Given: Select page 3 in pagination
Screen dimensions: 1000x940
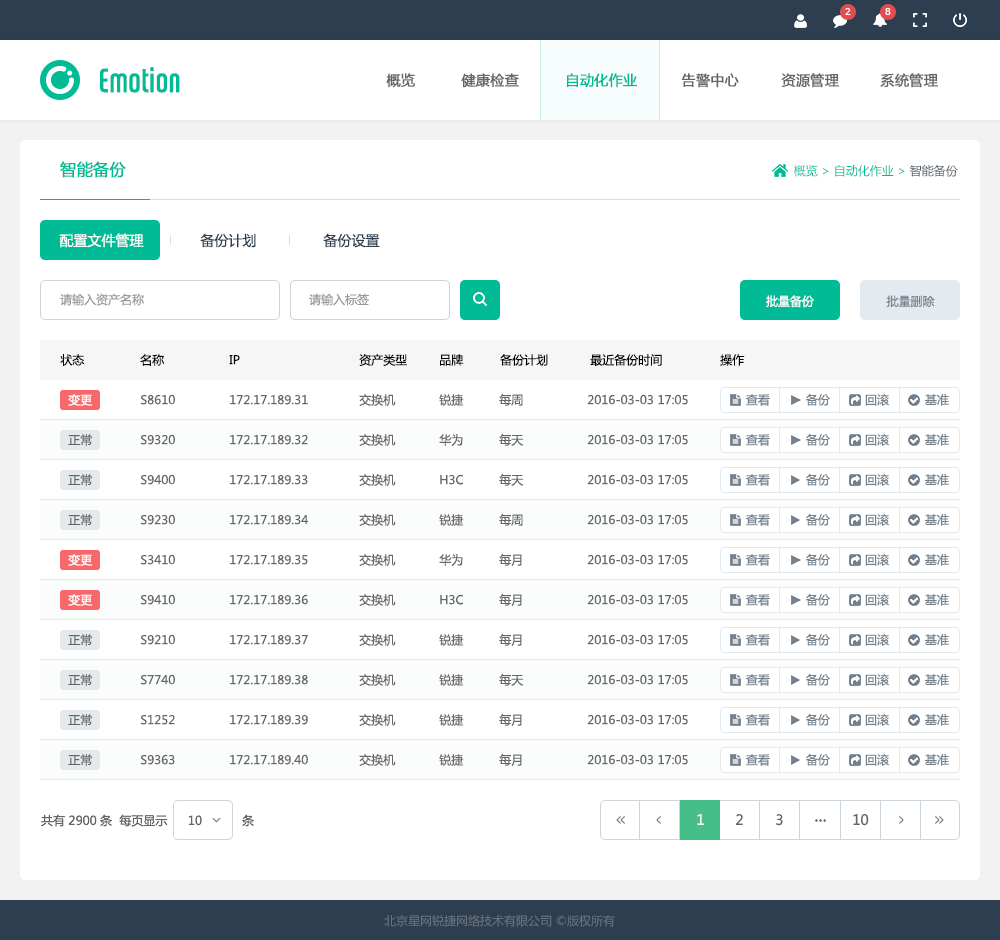Looking at the screenshot, I should tap(779, 820).
